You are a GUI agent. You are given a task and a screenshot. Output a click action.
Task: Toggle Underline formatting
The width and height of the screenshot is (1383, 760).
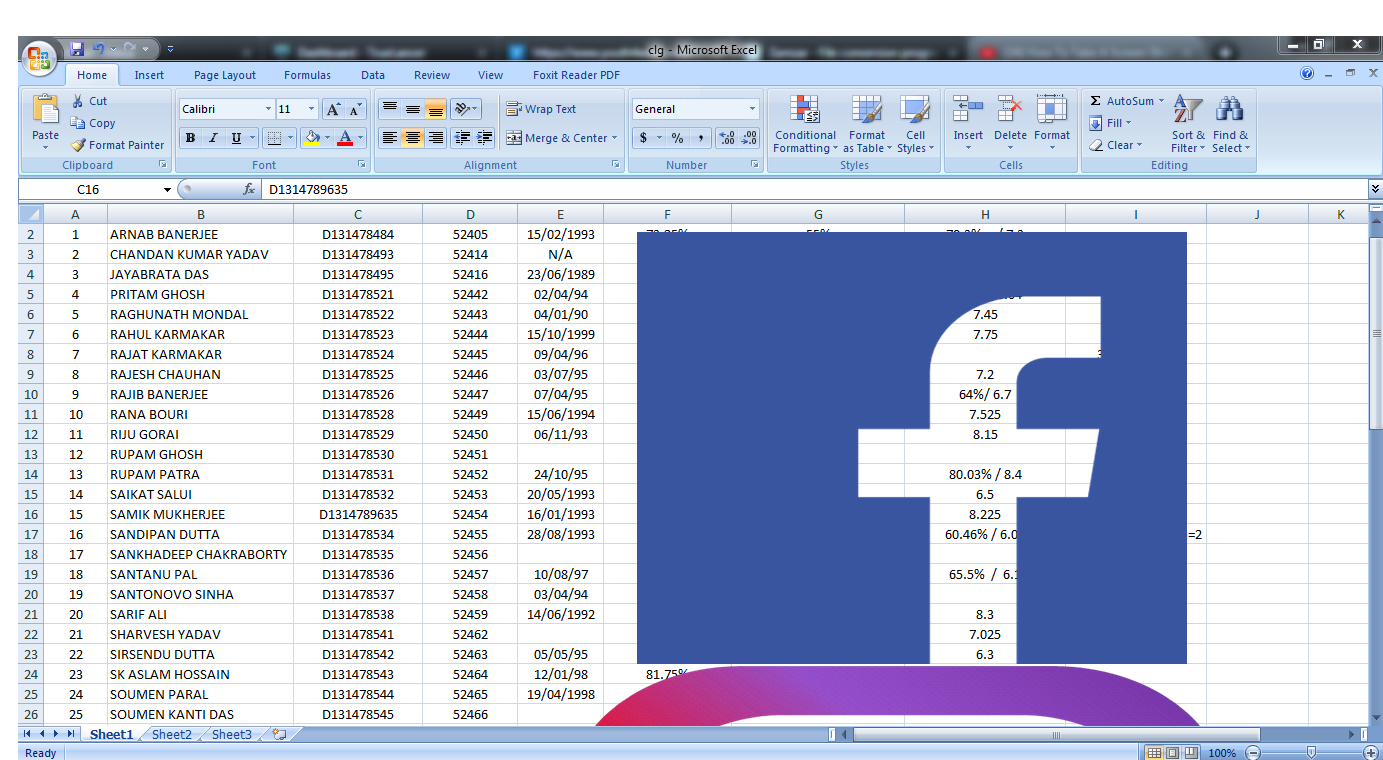point(236,138)
